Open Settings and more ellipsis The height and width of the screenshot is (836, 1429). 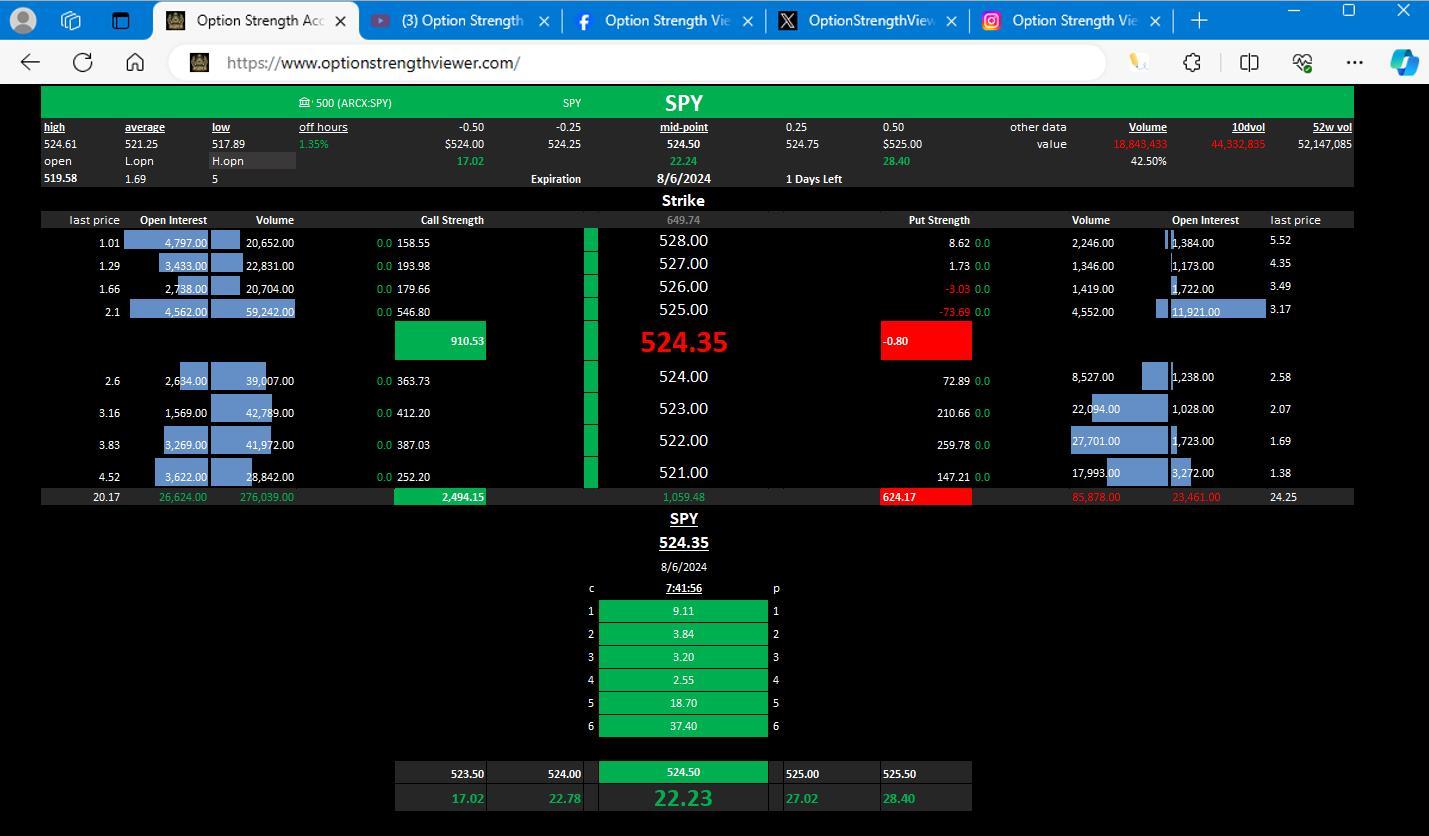pos(1355,62)
